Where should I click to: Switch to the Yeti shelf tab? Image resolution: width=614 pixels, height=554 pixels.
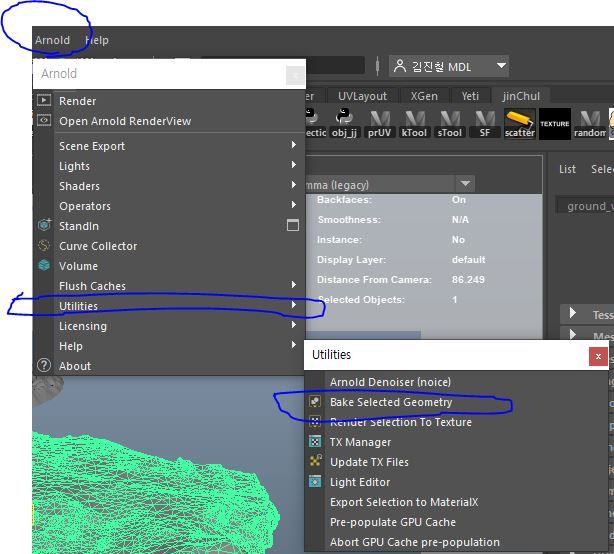pyautogui.click(x=470, y=96)
